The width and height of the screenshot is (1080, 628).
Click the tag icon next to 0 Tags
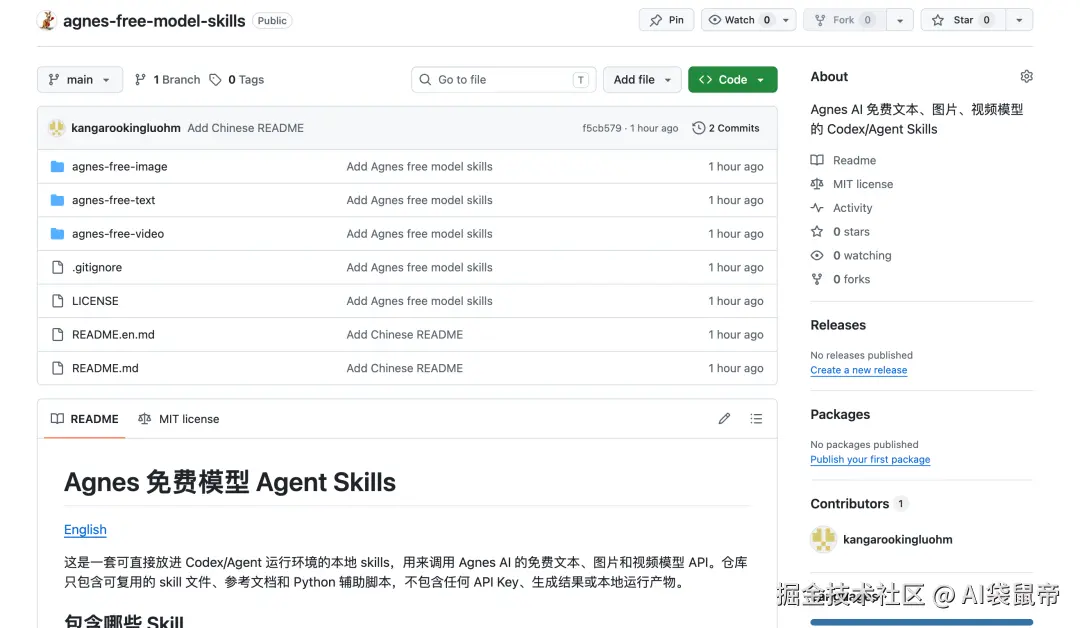tap(216, 80)
